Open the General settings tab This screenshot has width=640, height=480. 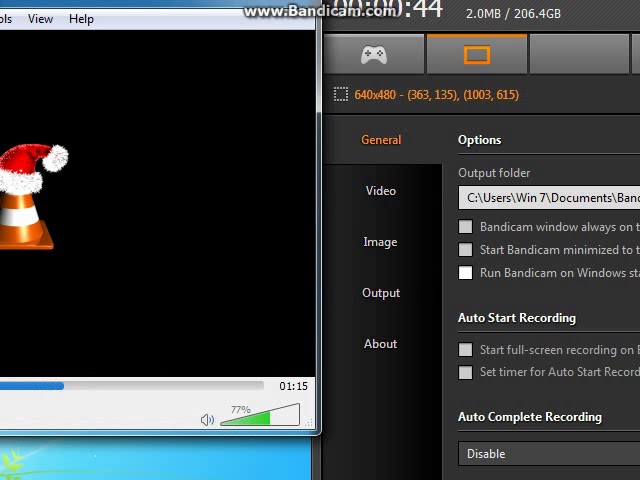[381, 140]
